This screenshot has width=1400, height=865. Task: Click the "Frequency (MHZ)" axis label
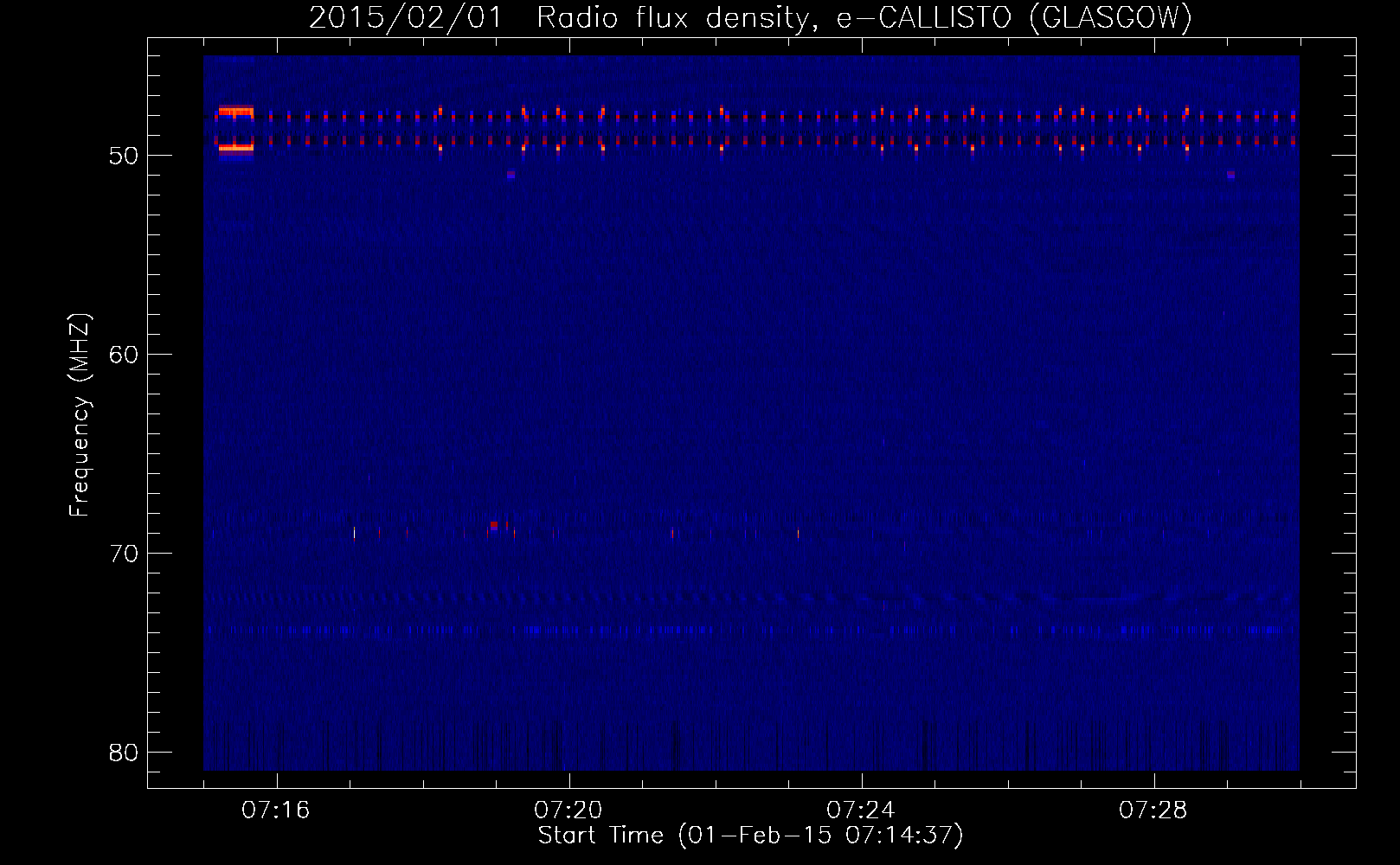(x=80, y=415)
